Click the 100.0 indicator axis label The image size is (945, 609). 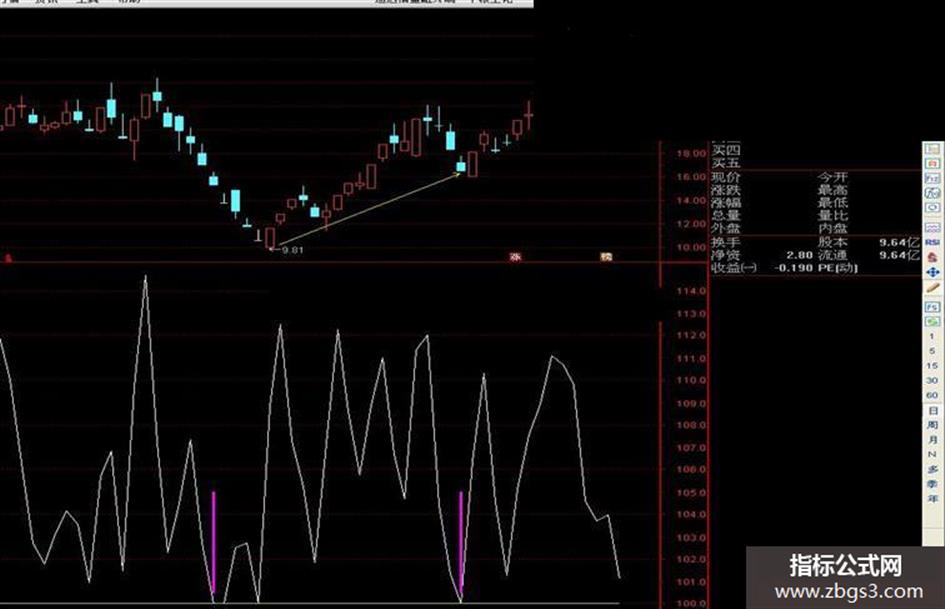click(691, 603)
